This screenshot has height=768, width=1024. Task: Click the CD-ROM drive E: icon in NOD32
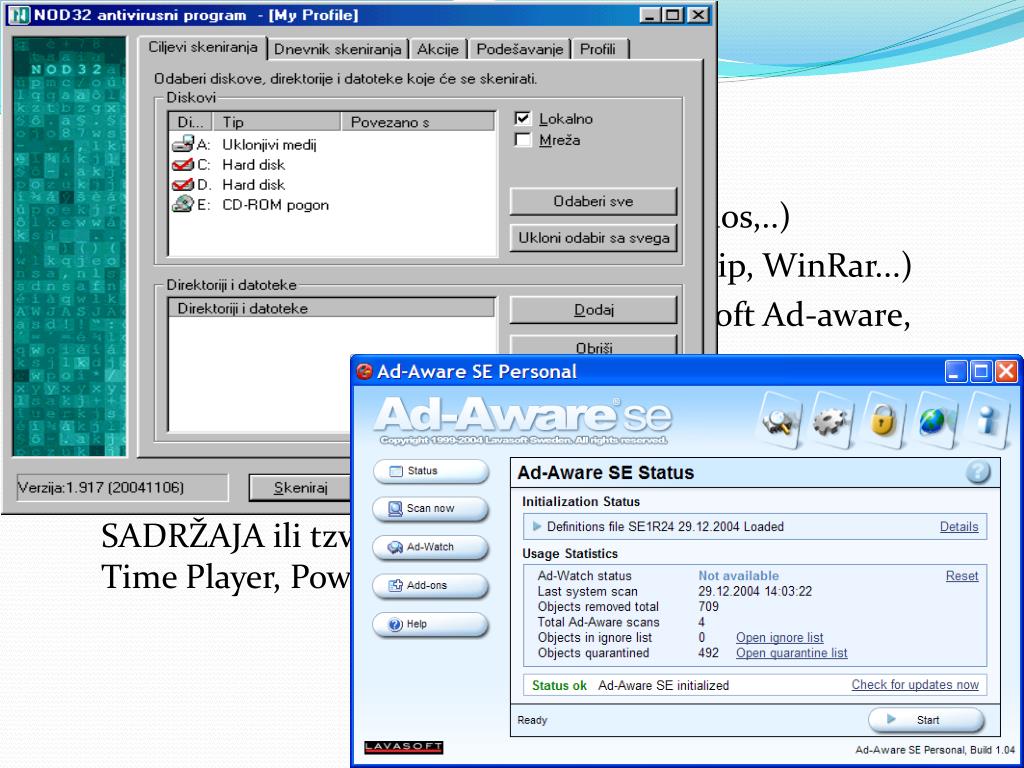[182, 204]
